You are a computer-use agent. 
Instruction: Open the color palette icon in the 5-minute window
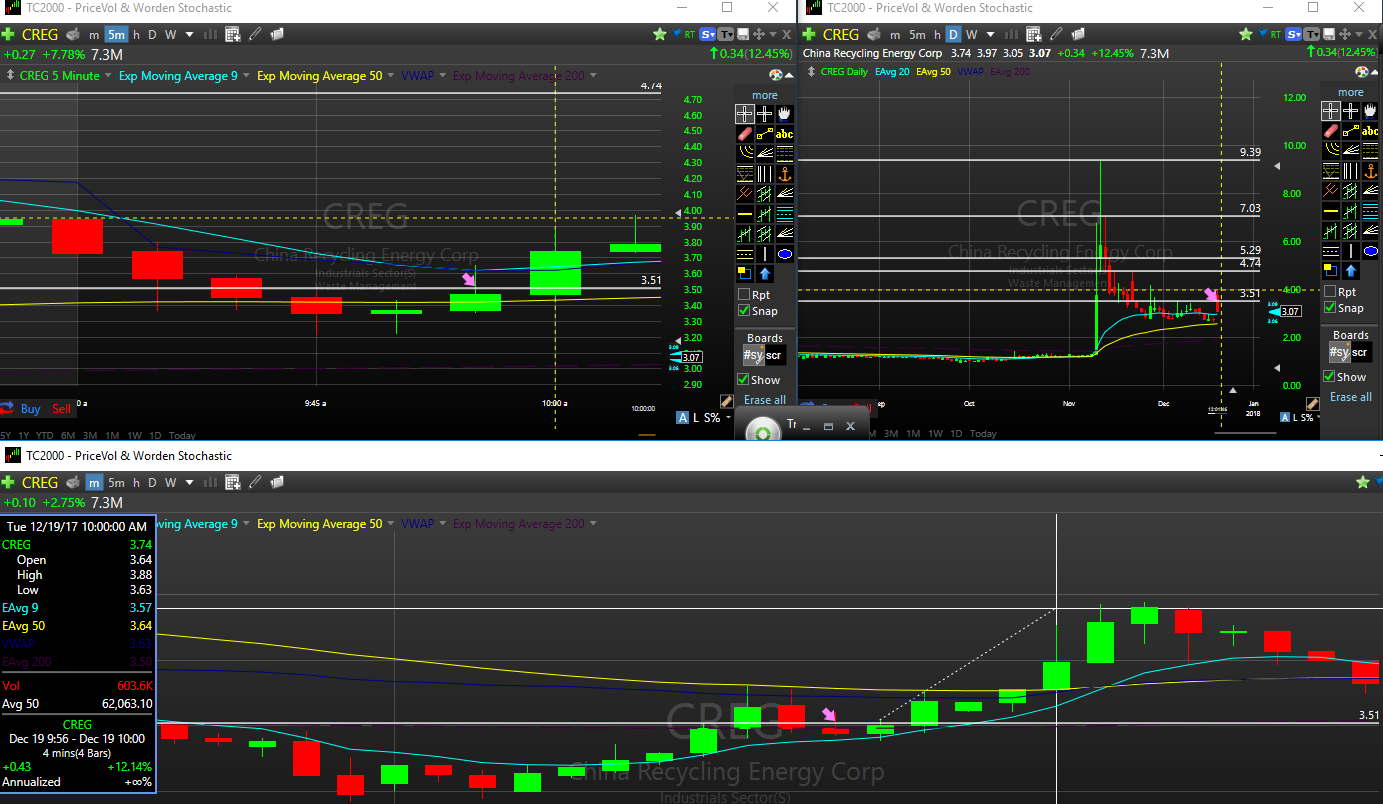tap(776, 75)
